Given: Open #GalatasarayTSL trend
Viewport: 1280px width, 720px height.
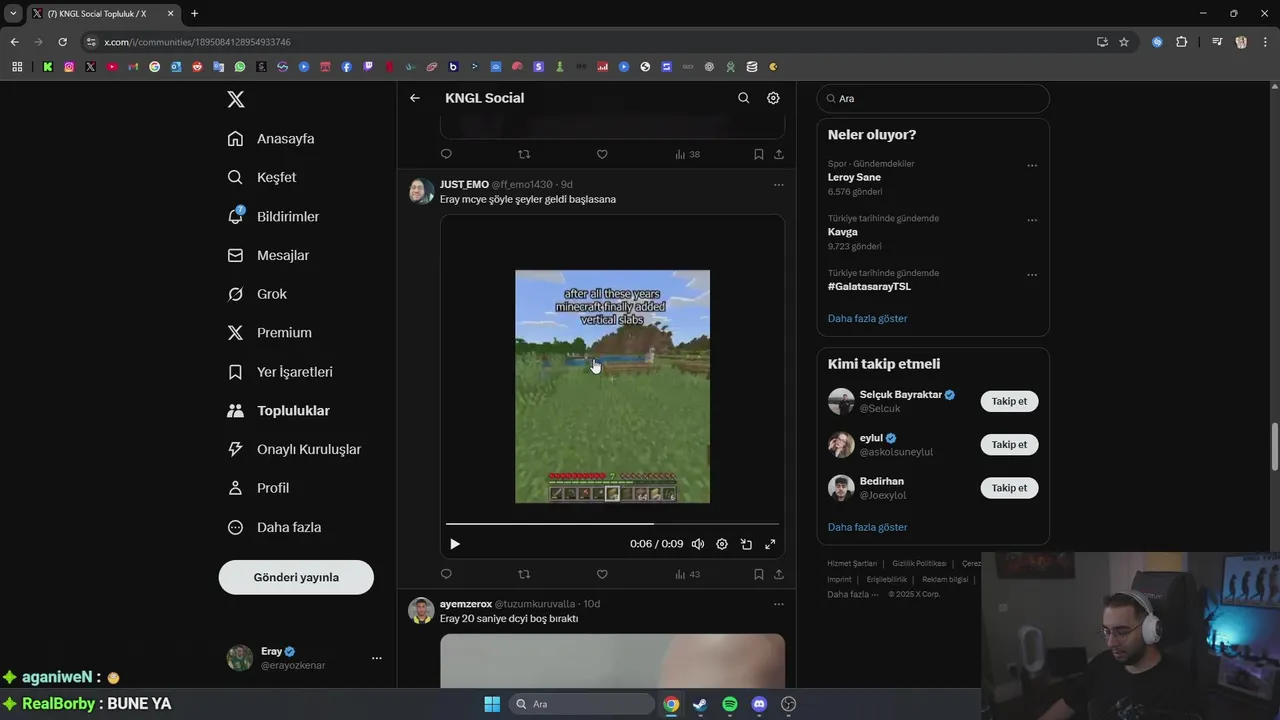Looking at the screenshot, I should pyautogui.click(x=869, y=286).
